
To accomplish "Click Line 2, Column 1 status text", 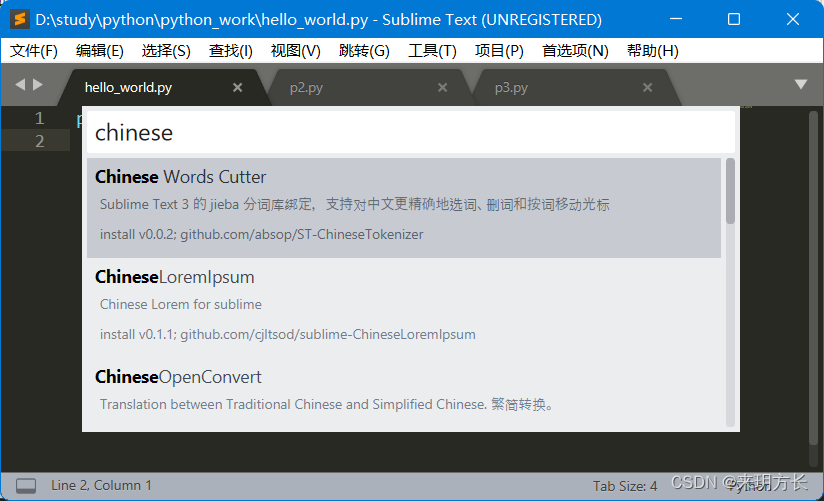I will pos(101,485).
